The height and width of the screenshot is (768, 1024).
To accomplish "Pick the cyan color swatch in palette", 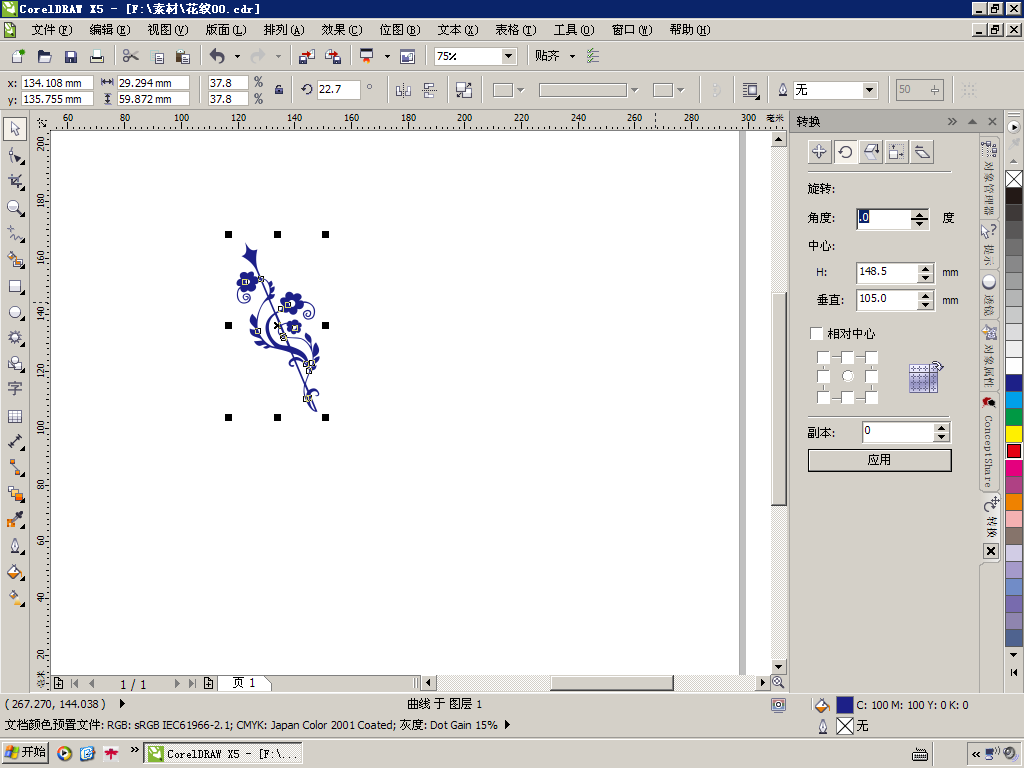I will 1014,400.
